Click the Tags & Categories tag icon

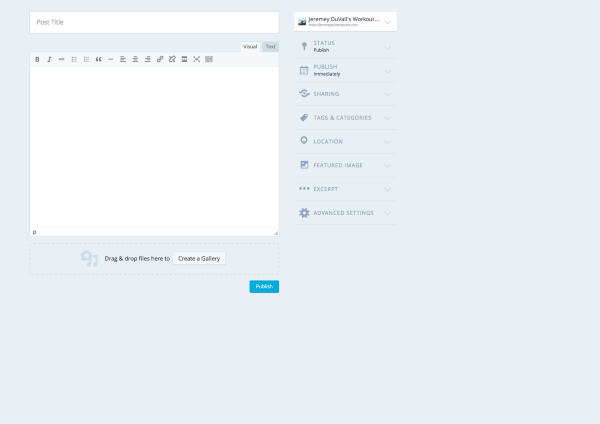(304, 117)
